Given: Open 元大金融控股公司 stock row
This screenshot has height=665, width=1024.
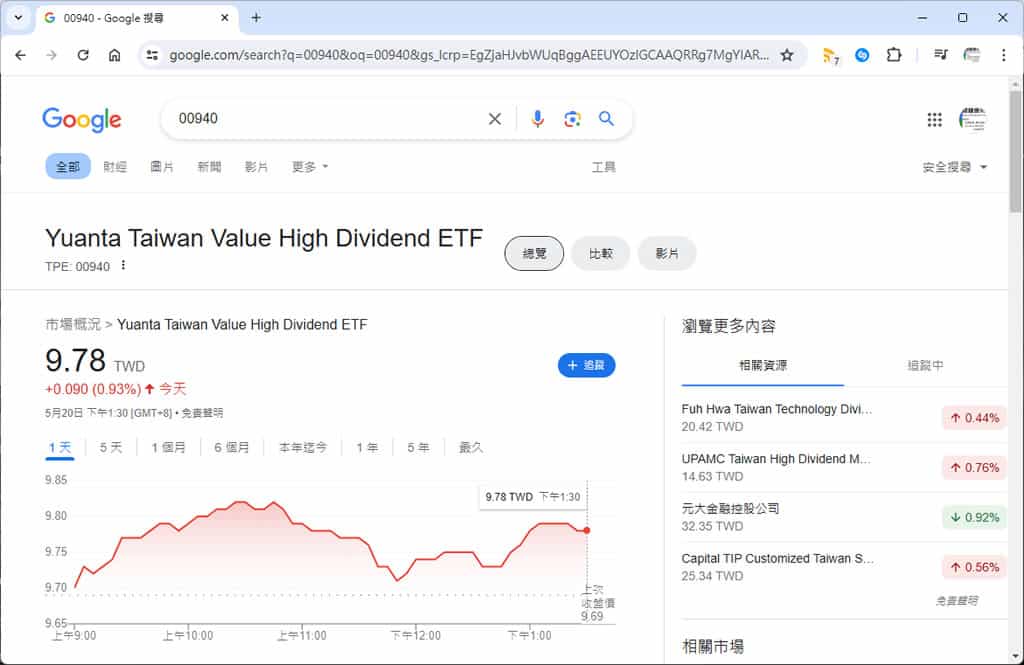Looking at the screenshot, I should point(844,517).
